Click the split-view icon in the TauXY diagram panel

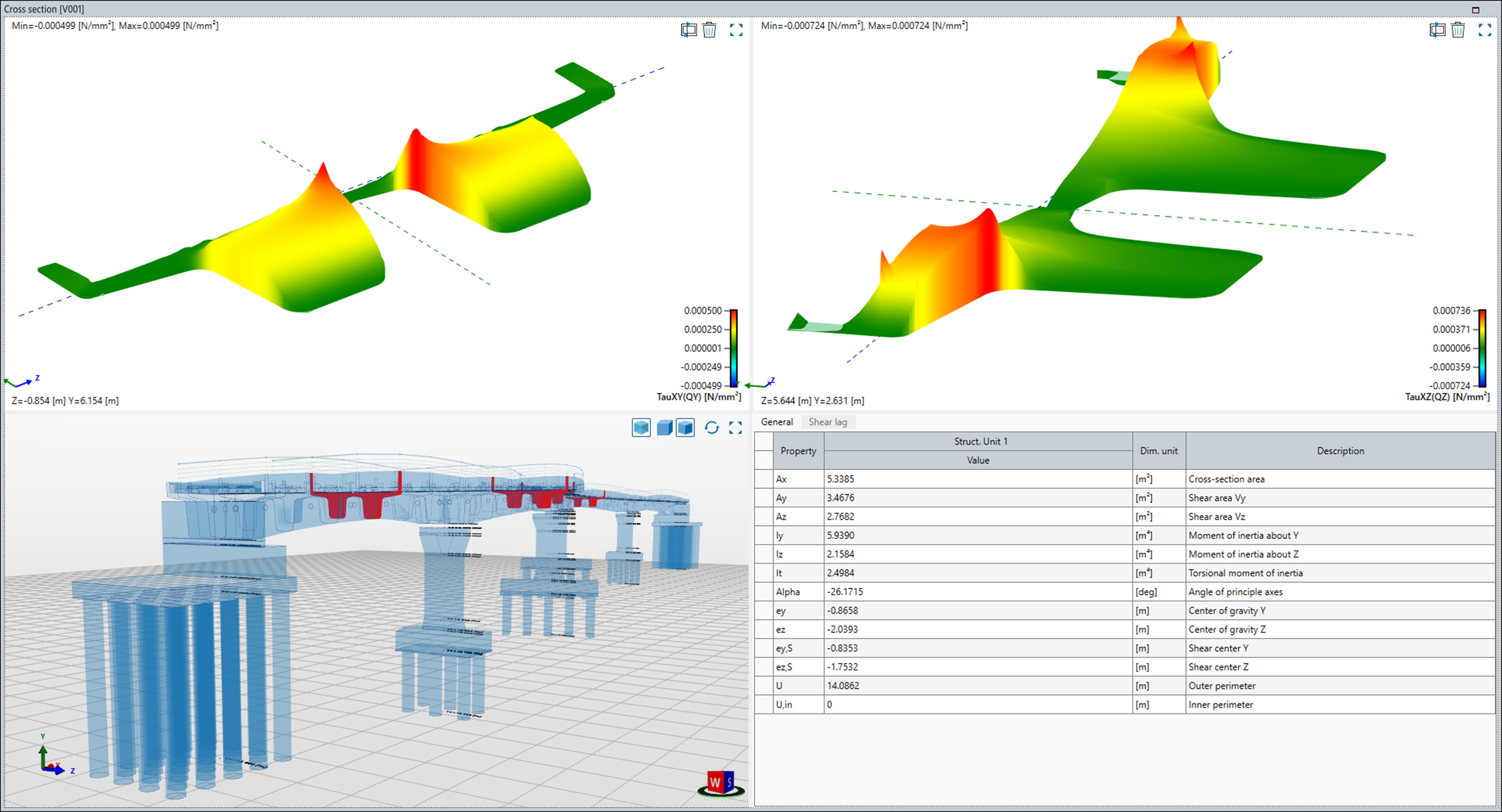tap(689, 30)
